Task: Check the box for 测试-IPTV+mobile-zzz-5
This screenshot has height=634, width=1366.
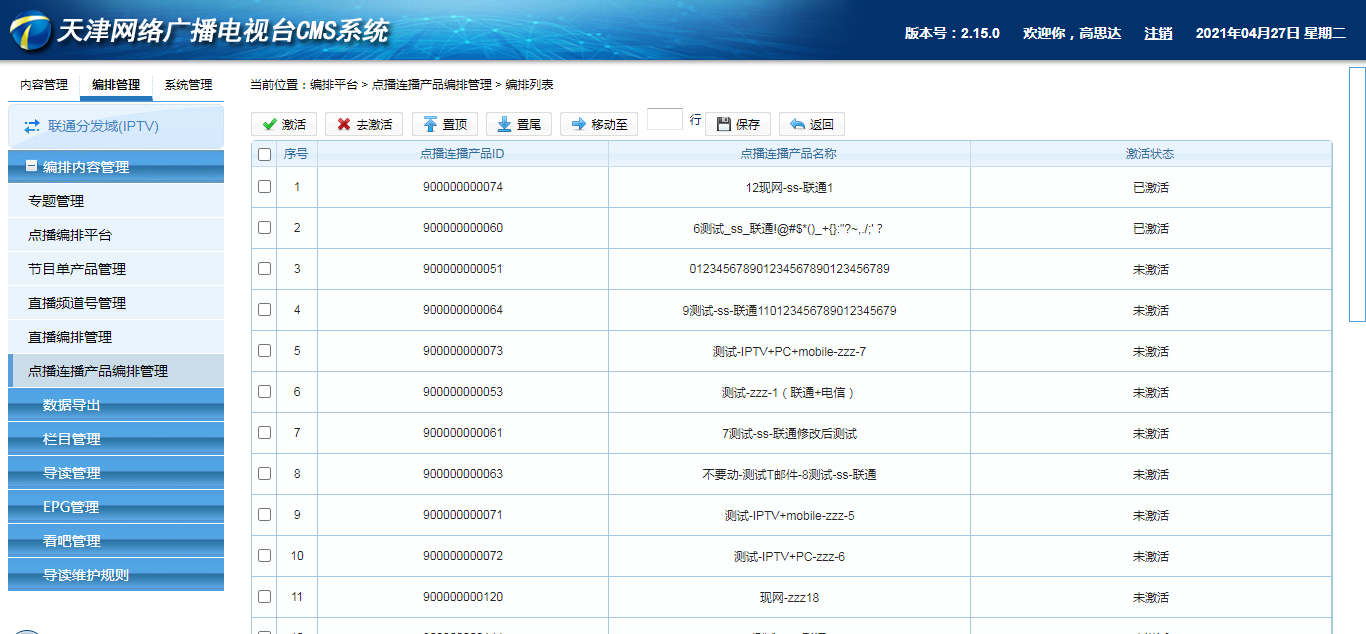Action: tap(264, 514)
